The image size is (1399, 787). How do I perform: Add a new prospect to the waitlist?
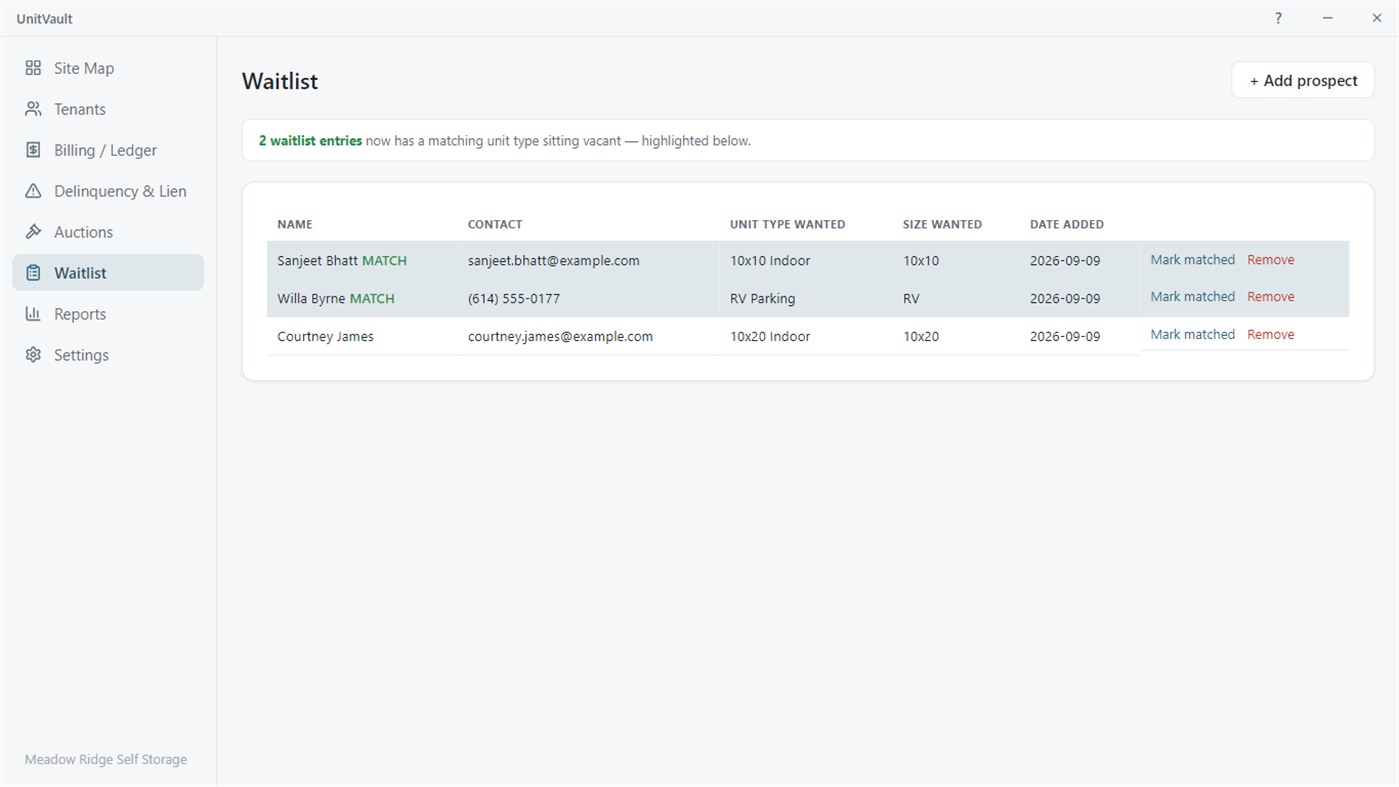point(1303,81)
